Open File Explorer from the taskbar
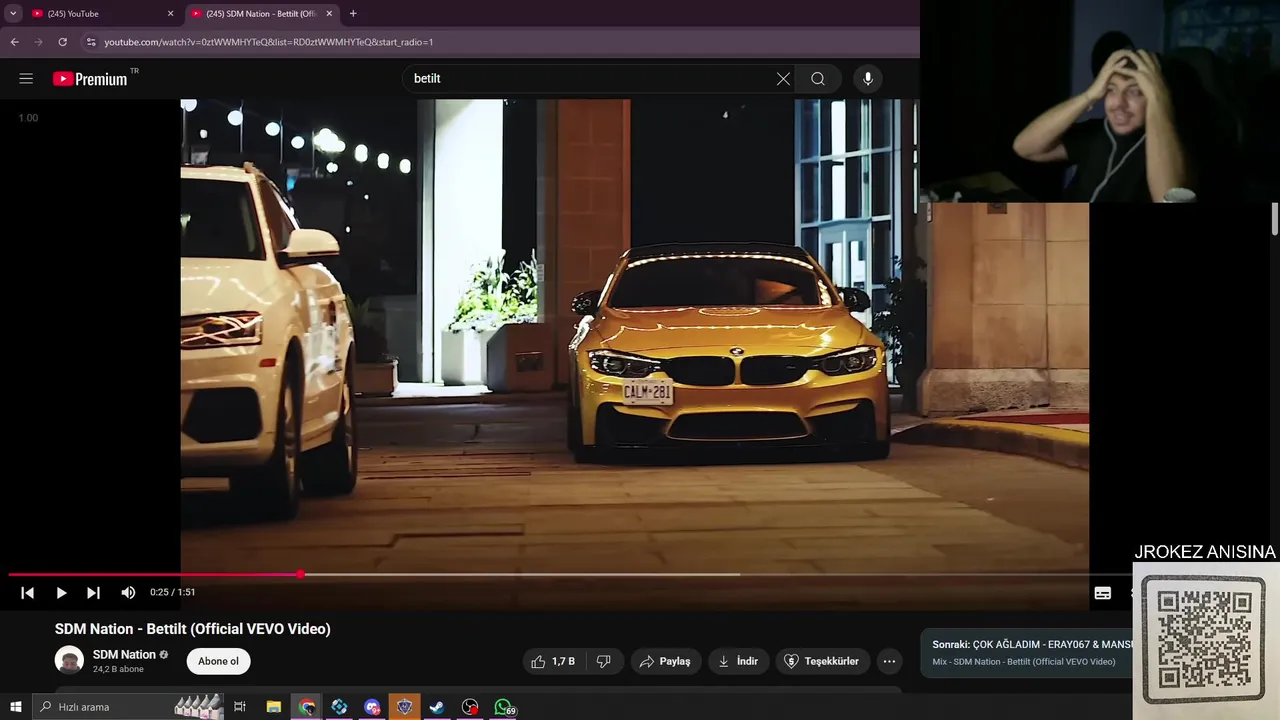This screenshot has width=1280, height=720. [x=273, y=707]
